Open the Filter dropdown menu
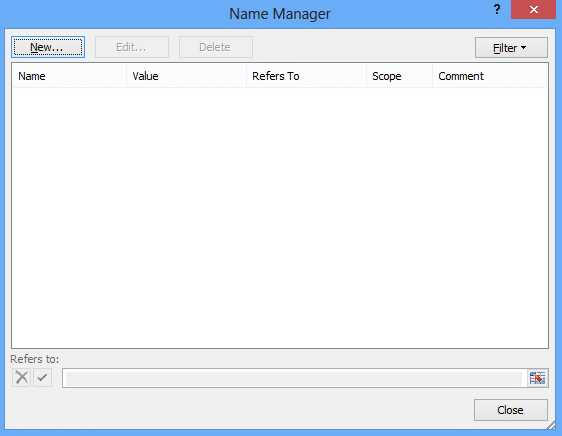562x436 pixels. (511, 48)
